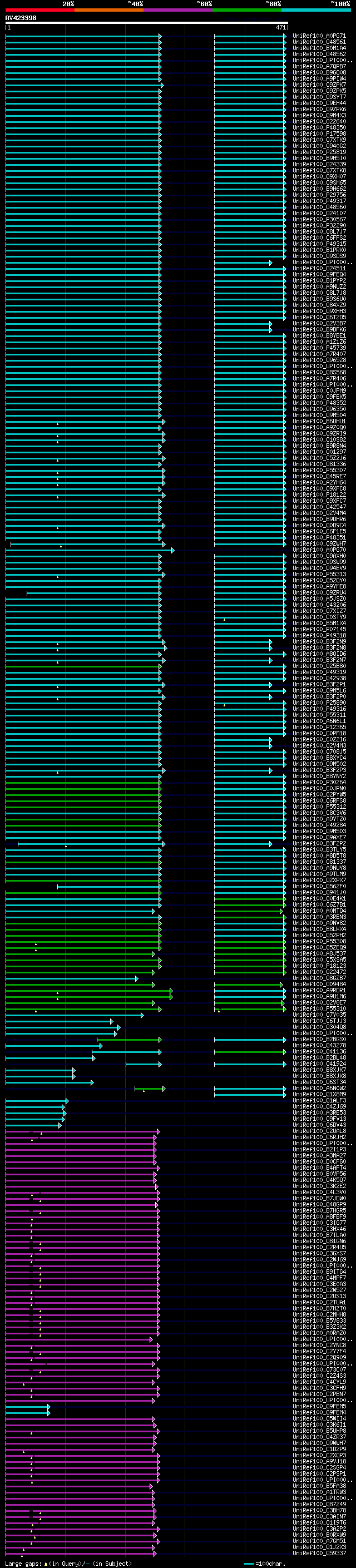
Task: Select hit label UniRef100_Q2V3B7
Action: point(319,323)
